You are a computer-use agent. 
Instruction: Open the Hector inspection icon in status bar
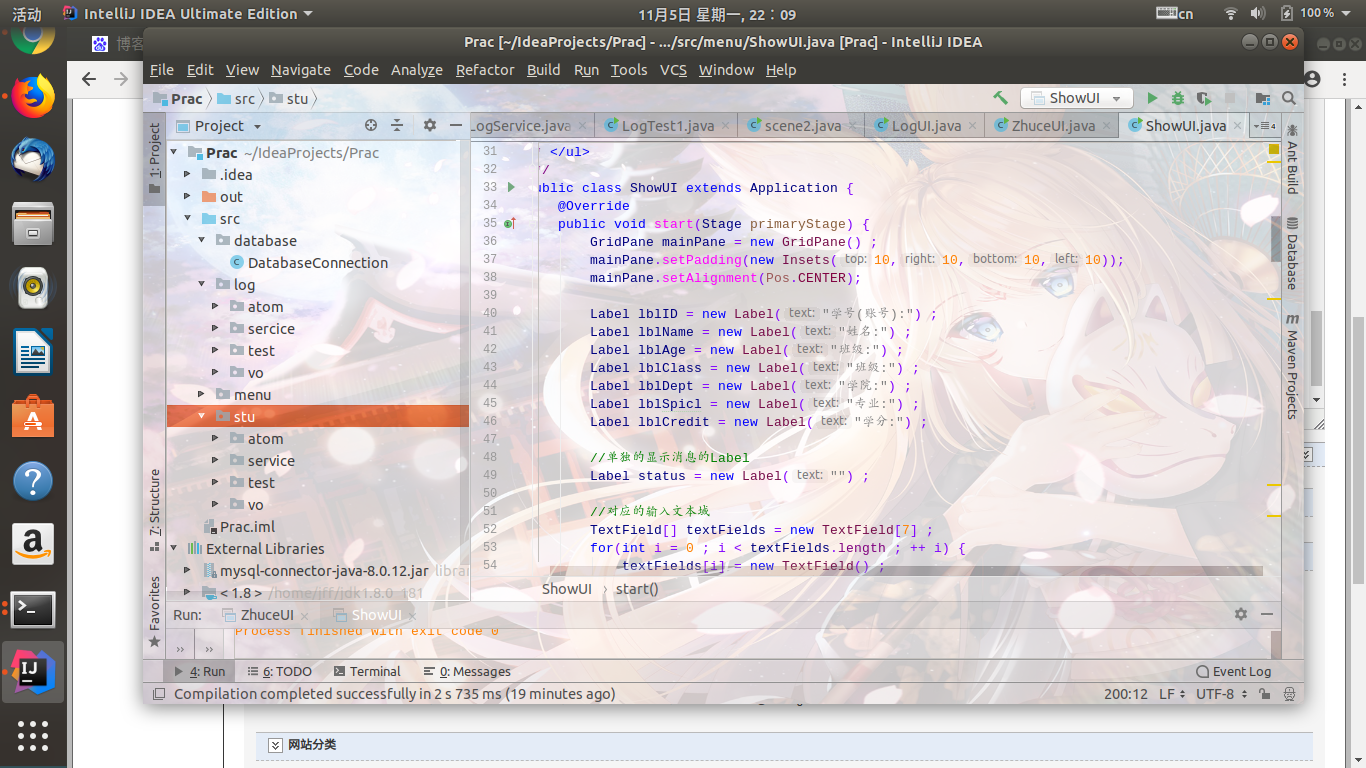[x=1290, y=694]
